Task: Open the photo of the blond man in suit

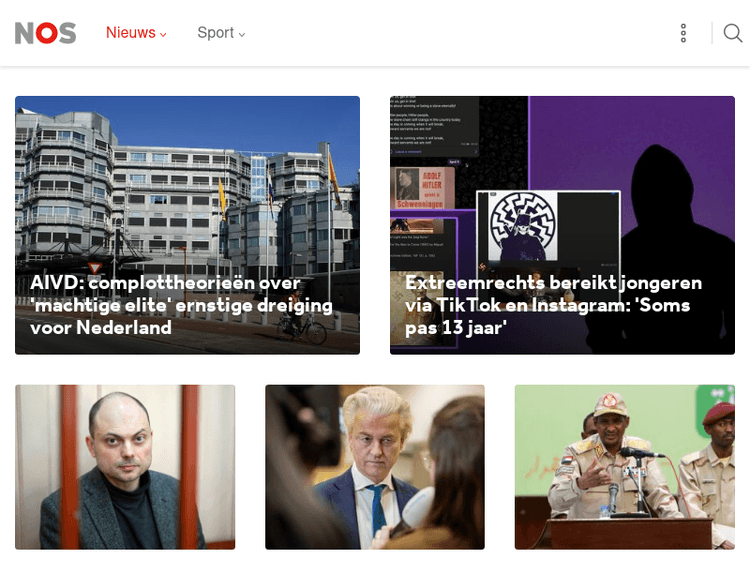Action: 375,467
